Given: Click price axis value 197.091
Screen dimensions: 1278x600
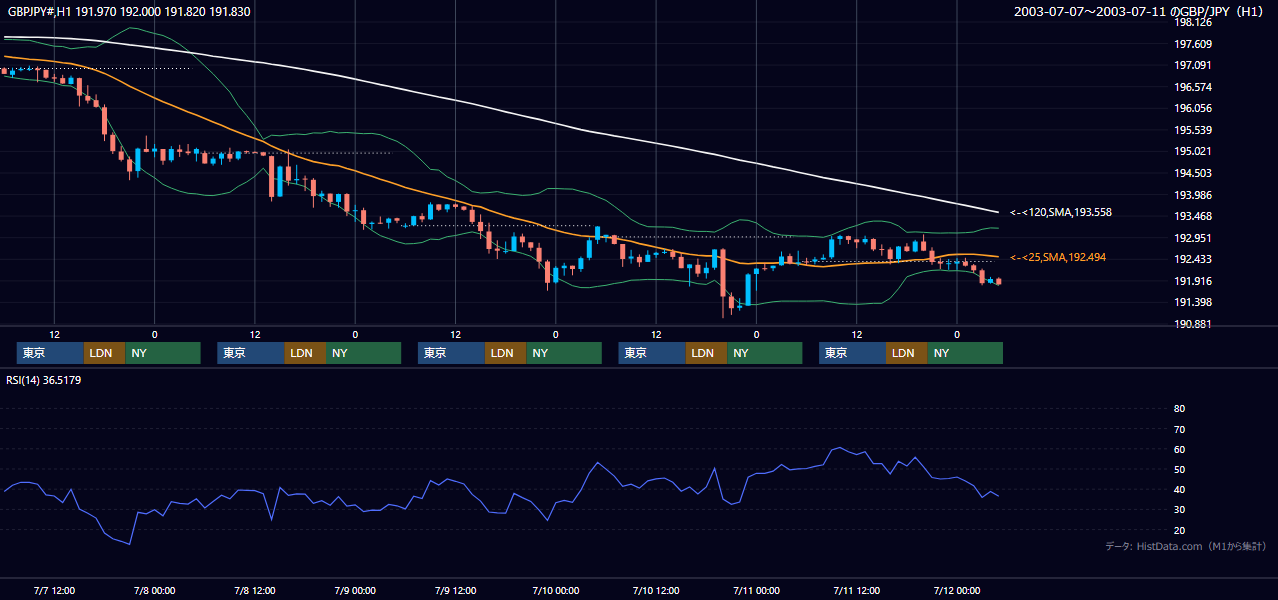Looking at the screenshot, I should tap(1194, 66).
